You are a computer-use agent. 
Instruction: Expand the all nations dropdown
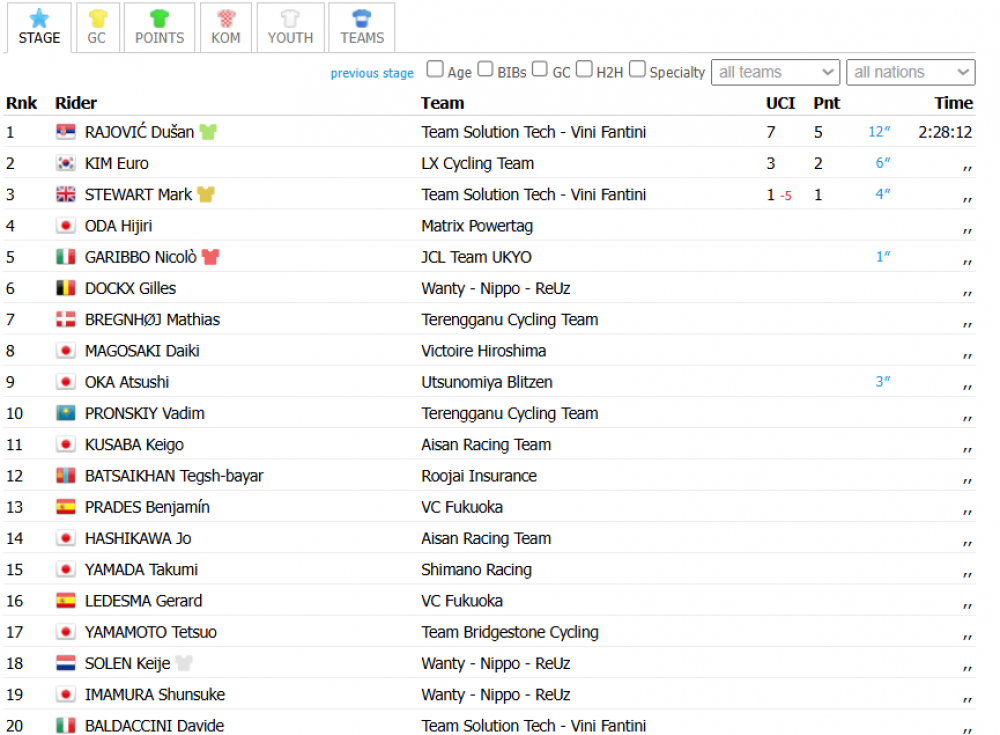click(x=911, y=72)
